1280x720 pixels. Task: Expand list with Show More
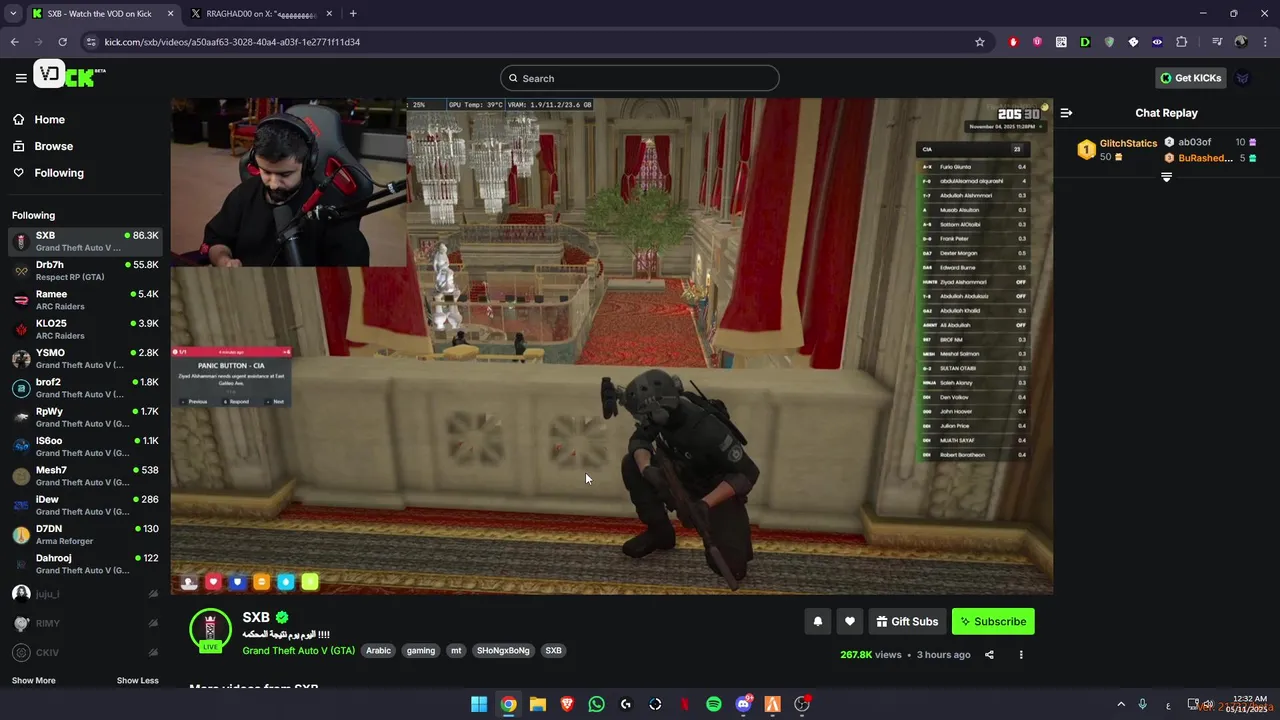(x=34, y=680)
